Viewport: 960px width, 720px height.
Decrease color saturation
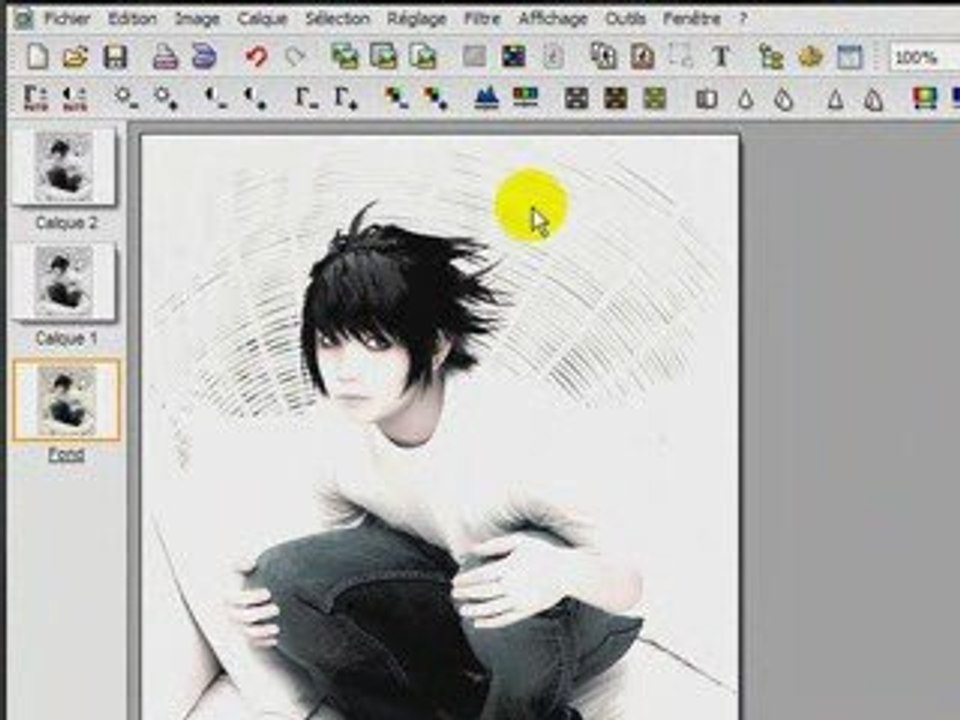pos(396,98)
